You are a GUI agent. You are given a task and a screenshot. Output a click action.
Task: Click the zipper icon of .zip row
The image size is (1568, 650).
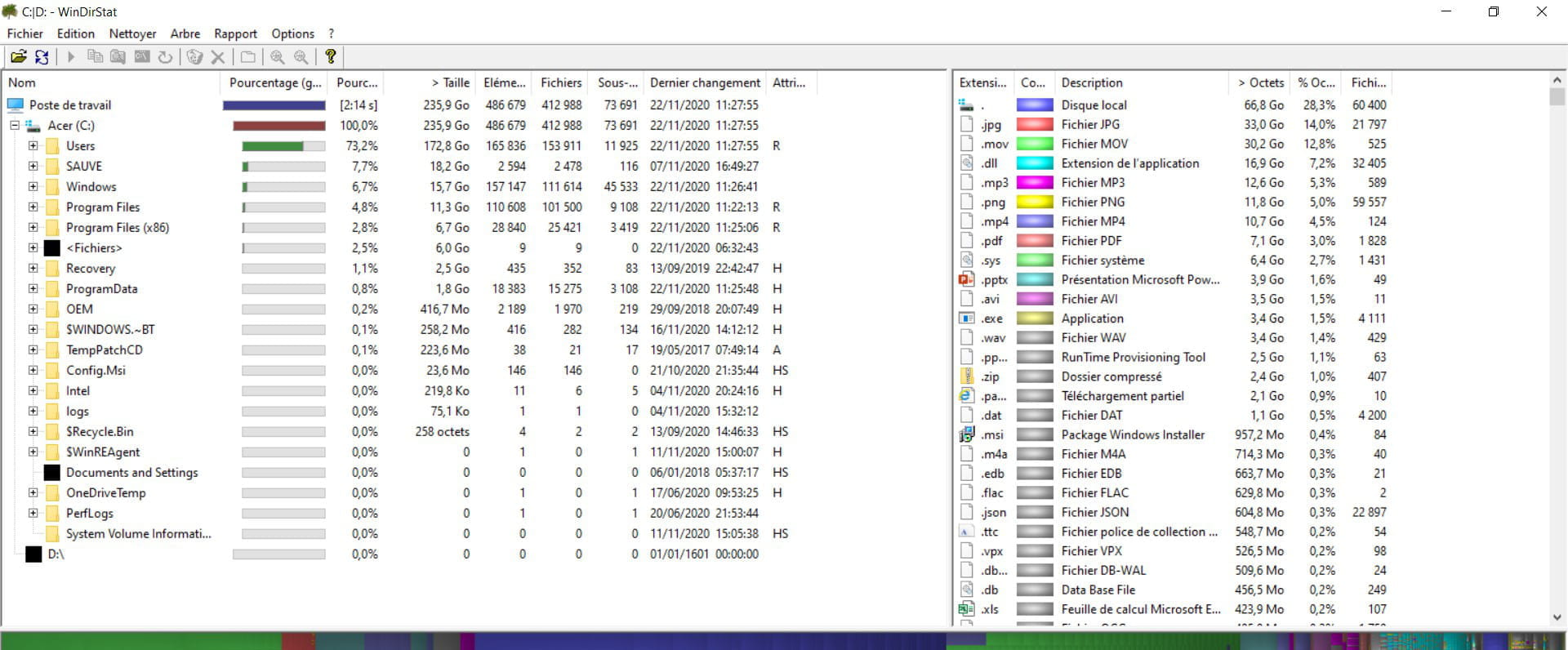(x=966, y=376)
